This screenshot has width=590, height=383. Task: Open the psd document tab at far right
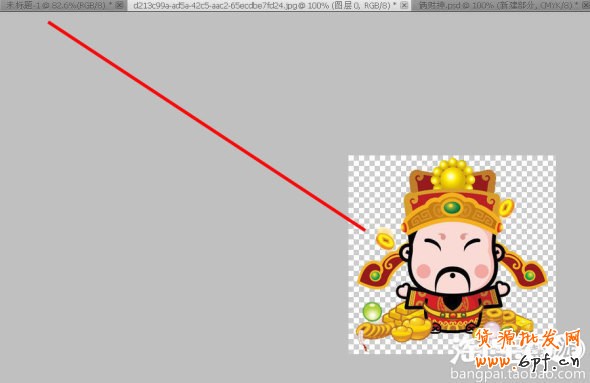tap(499, 5)
